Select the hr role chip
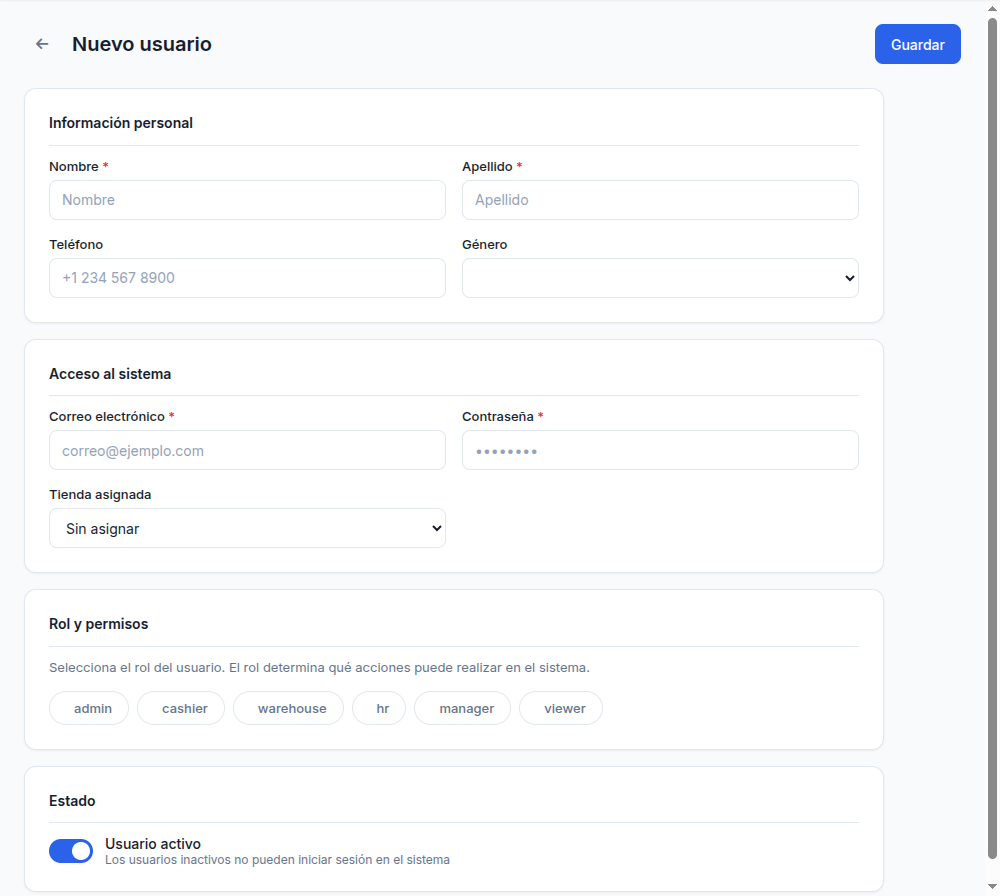 click(x=379, y=709)
